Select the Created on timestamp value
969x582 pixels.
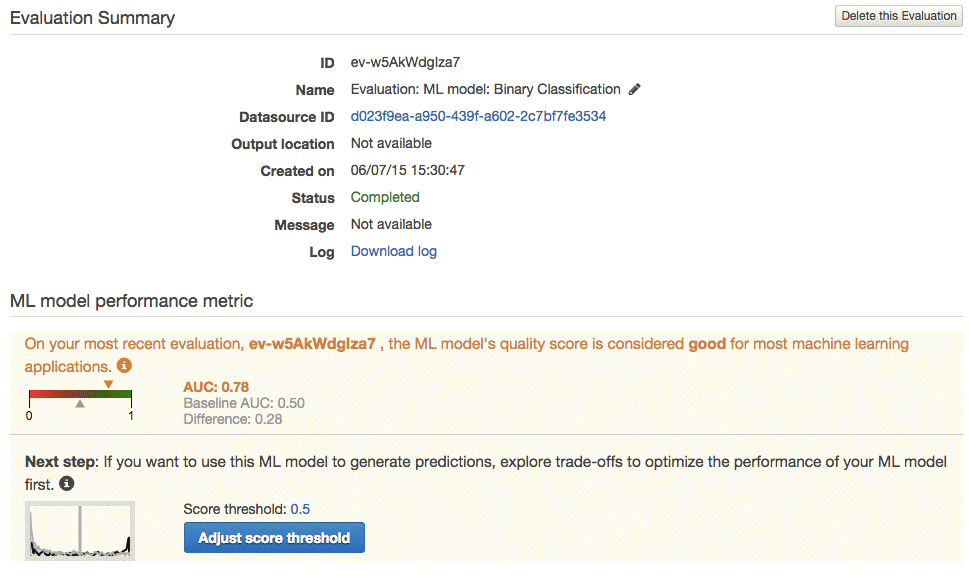point(408,171)
